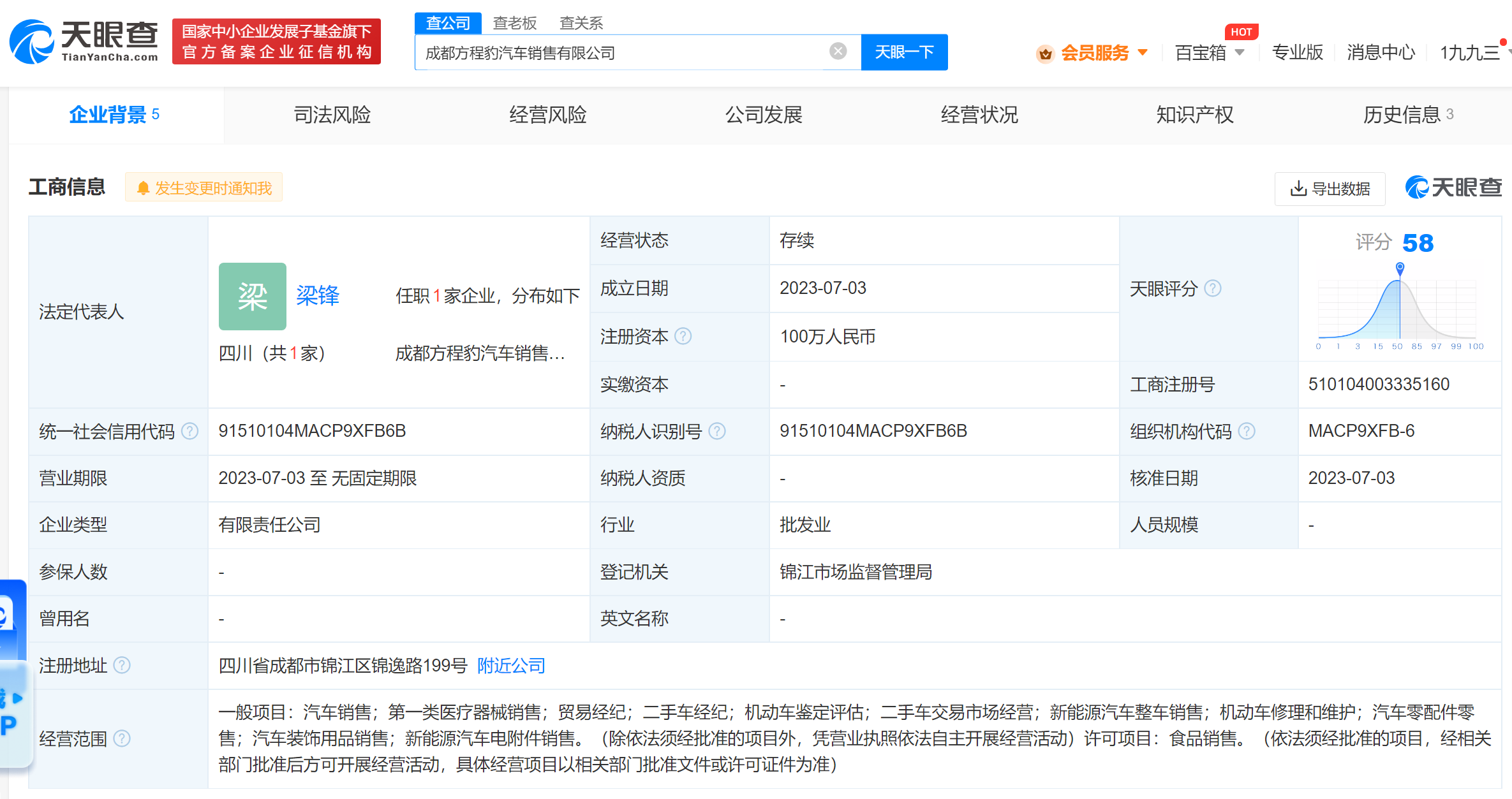Viewport: 1512px width, 799px height.
Task: Open the 公司发展 tab
Action: pos(764,115)
